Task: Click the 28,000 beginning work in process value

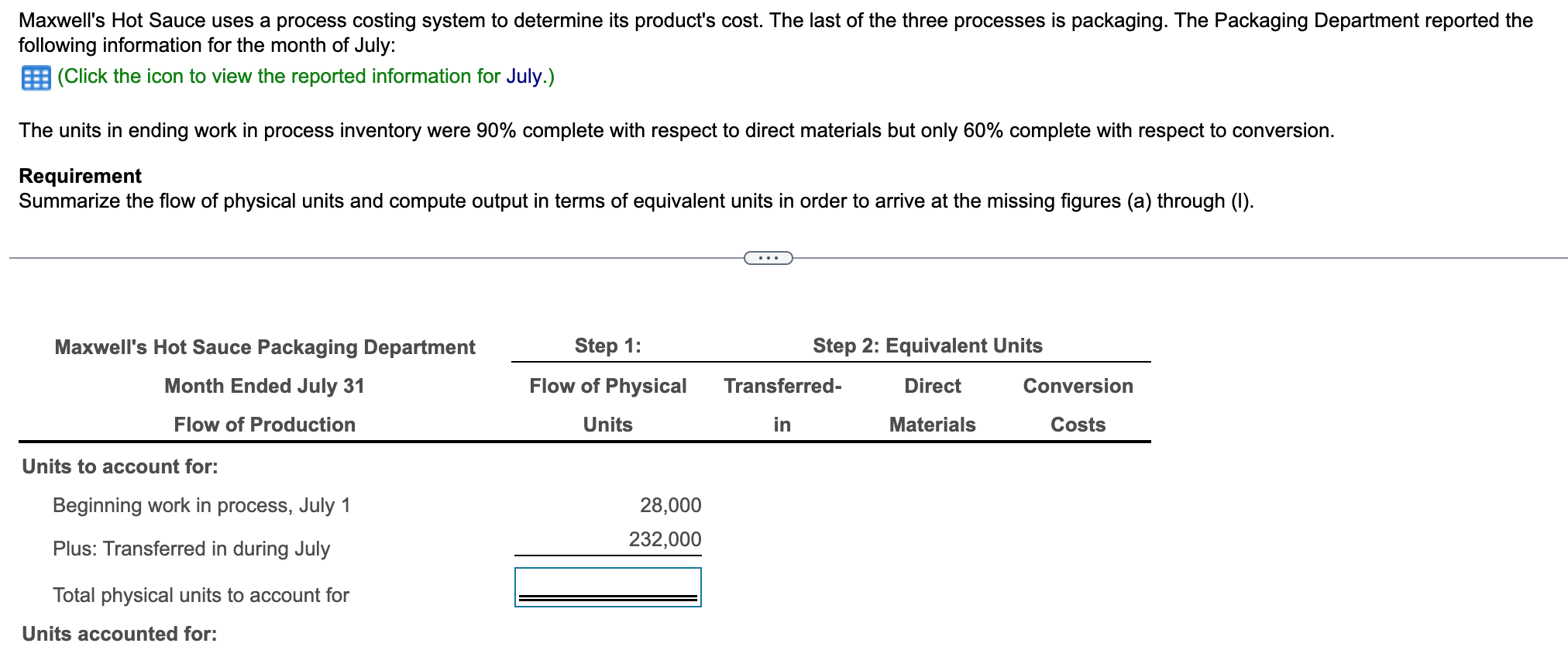Action: [x=671, y=504]
